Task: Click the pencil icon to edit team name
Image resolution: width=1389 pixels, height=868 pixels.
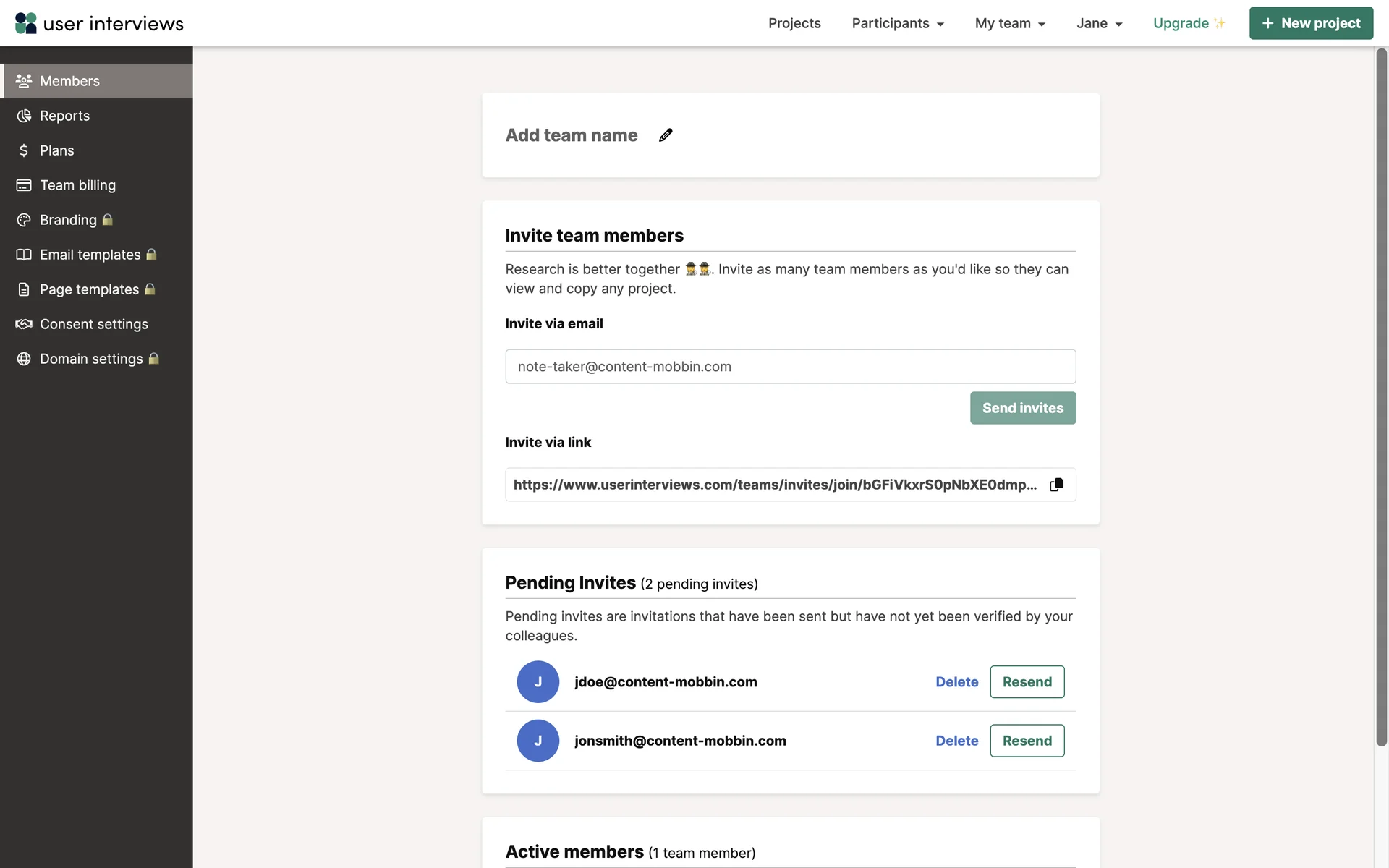Action: pos(666,135)
